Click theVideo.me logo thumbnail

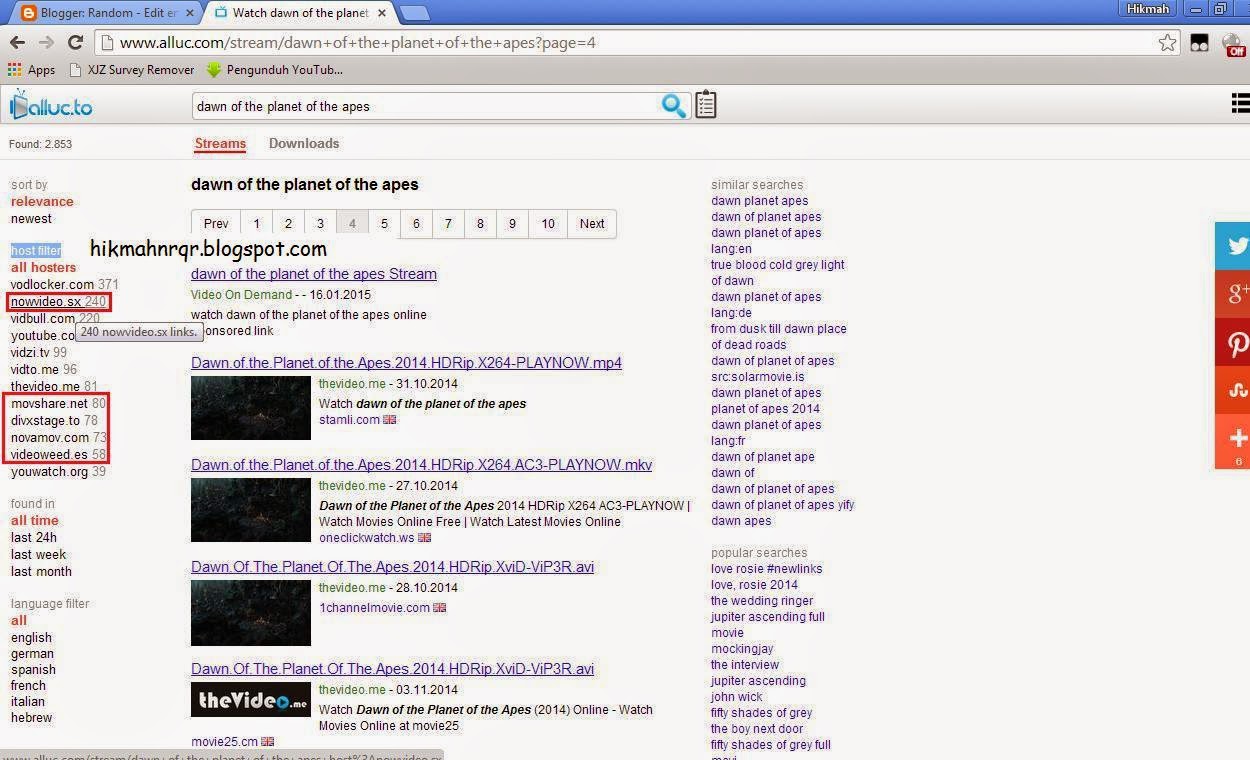[x=251, y=700]
